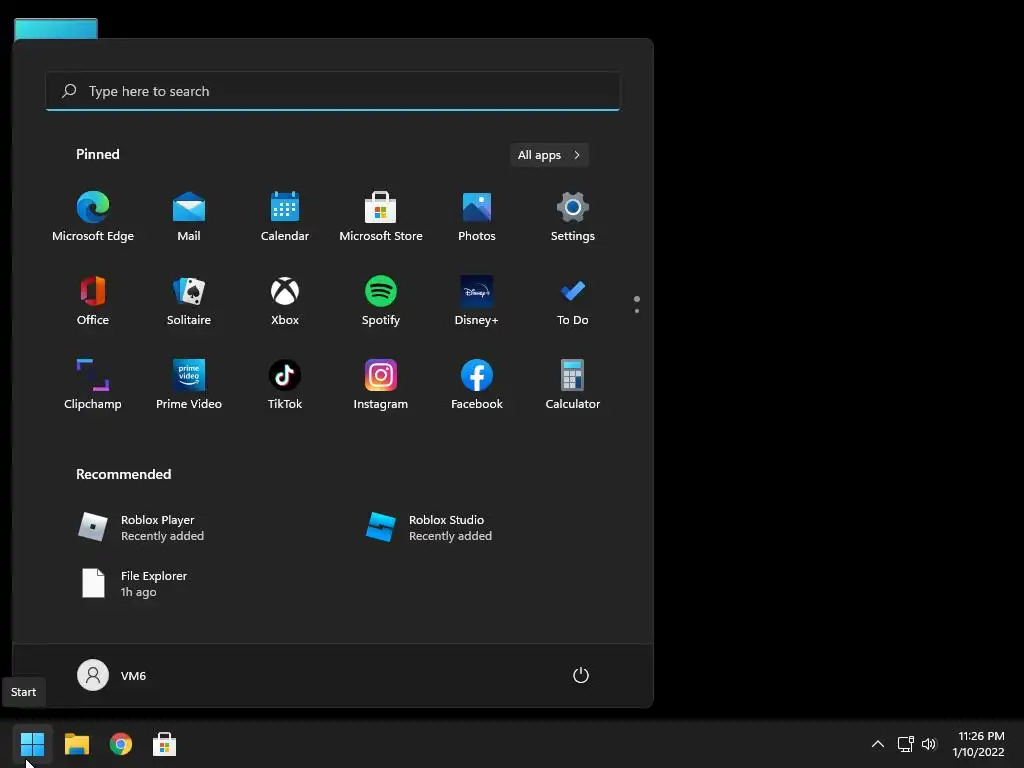Open the To Do app
Viewport: 1024px width, 768px height.
(573, 301)
